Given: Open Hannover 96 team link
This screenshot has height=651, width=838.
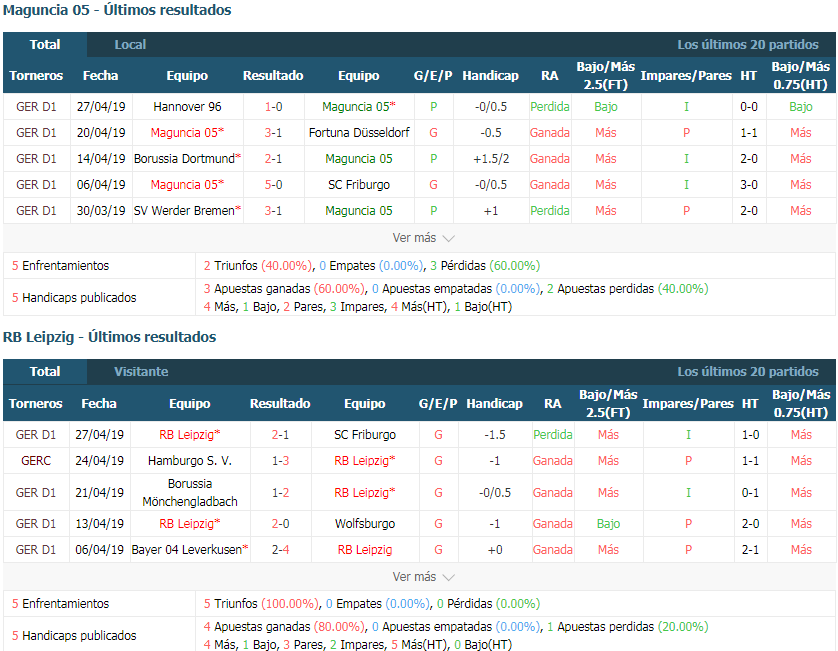Looking at the screenshot, I should (187, 107).
